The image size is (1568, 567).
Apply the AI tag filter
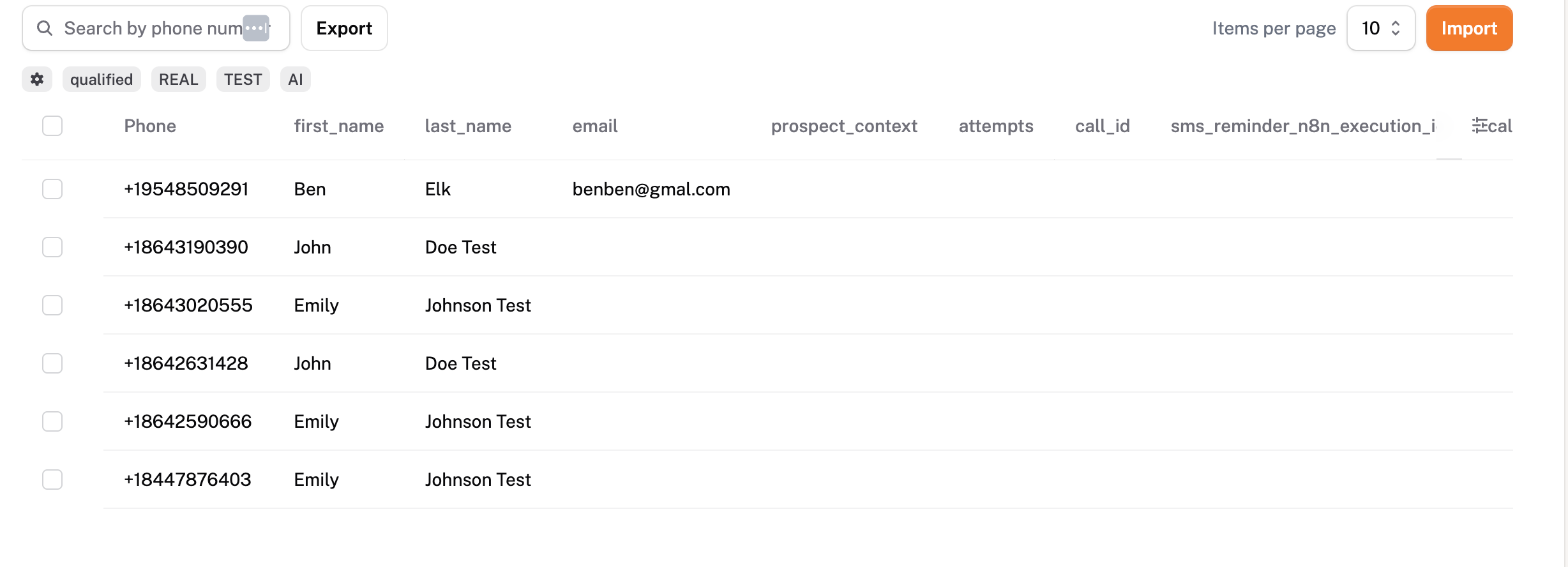tap(296, 79)
